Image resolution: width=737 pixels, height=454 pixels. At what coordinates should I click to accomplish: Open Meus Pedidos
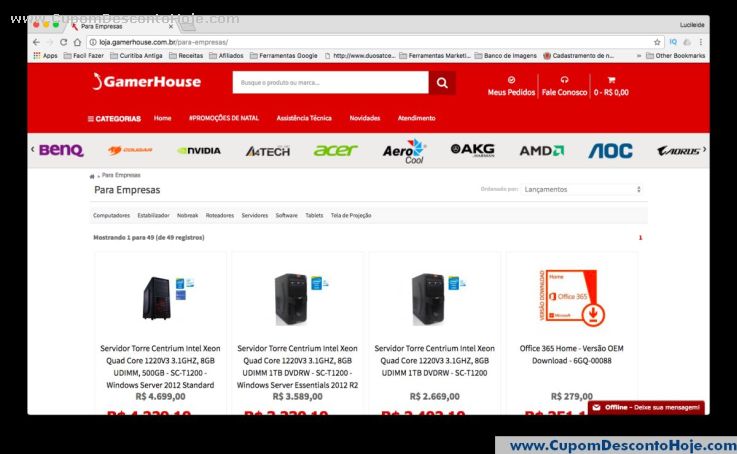pos(511,86)
